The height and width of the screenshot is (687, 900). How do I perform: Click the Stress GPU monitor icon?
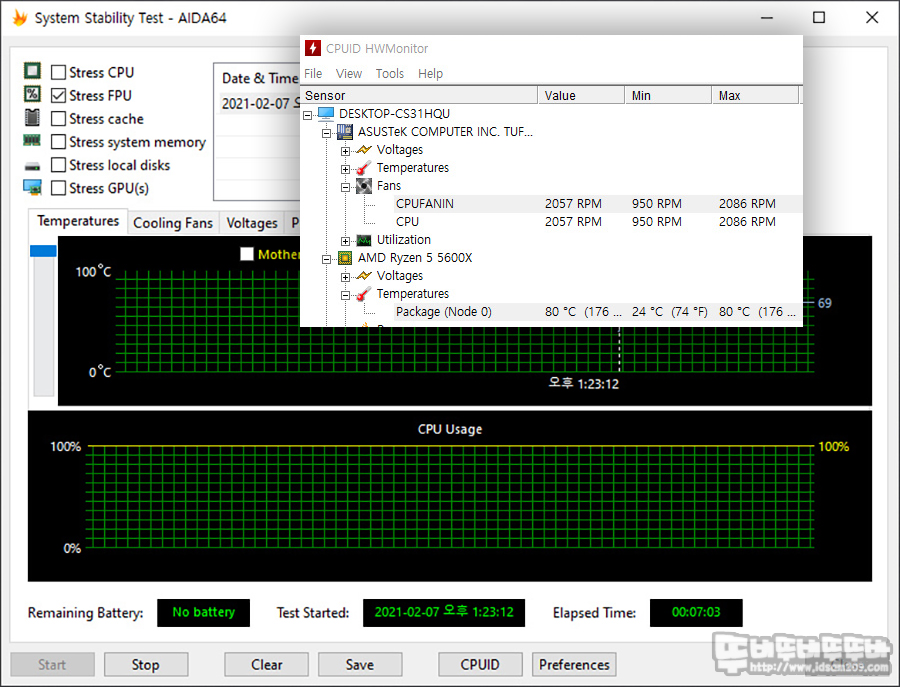tap(32, 187)
